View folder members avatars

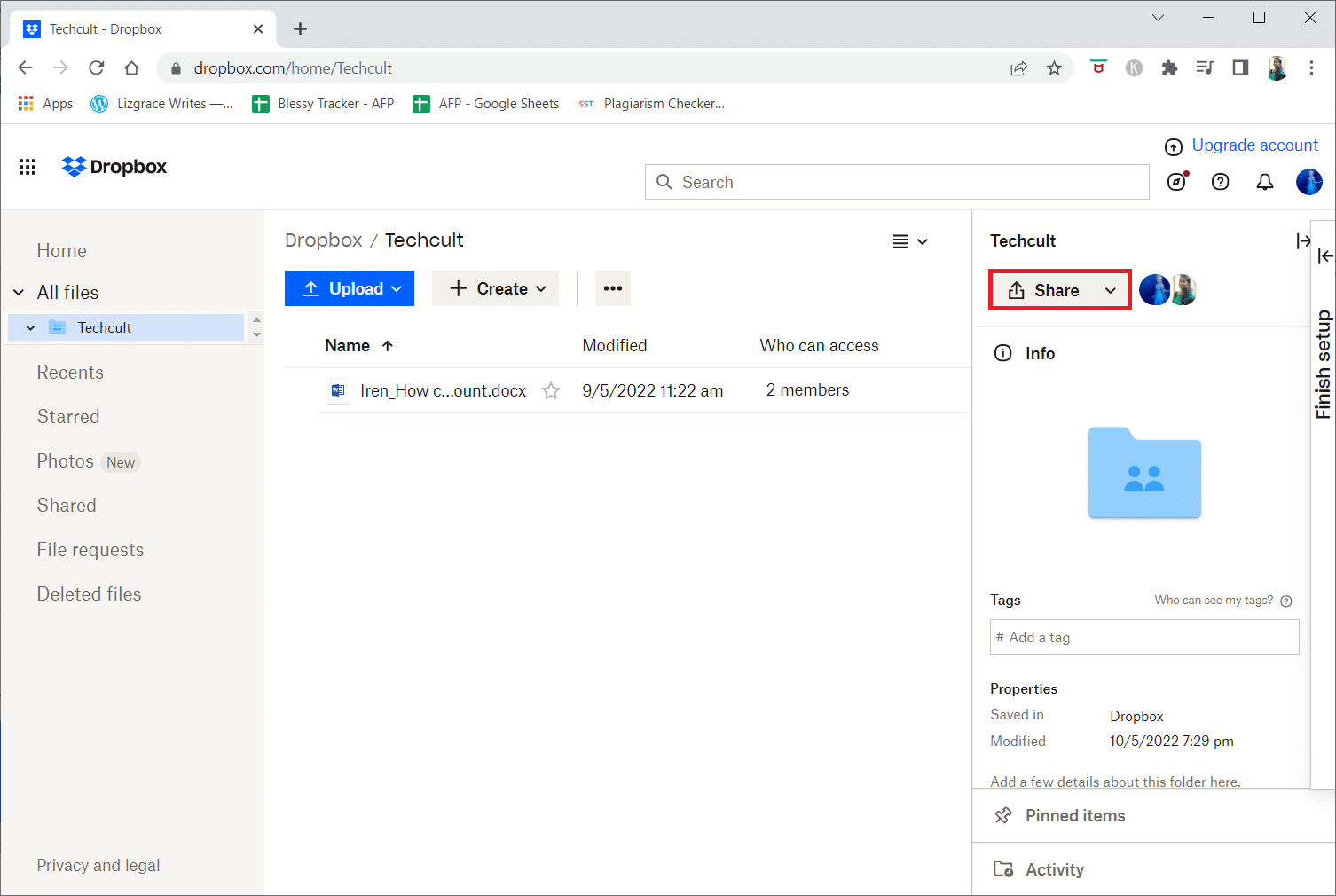point(1167,289)
